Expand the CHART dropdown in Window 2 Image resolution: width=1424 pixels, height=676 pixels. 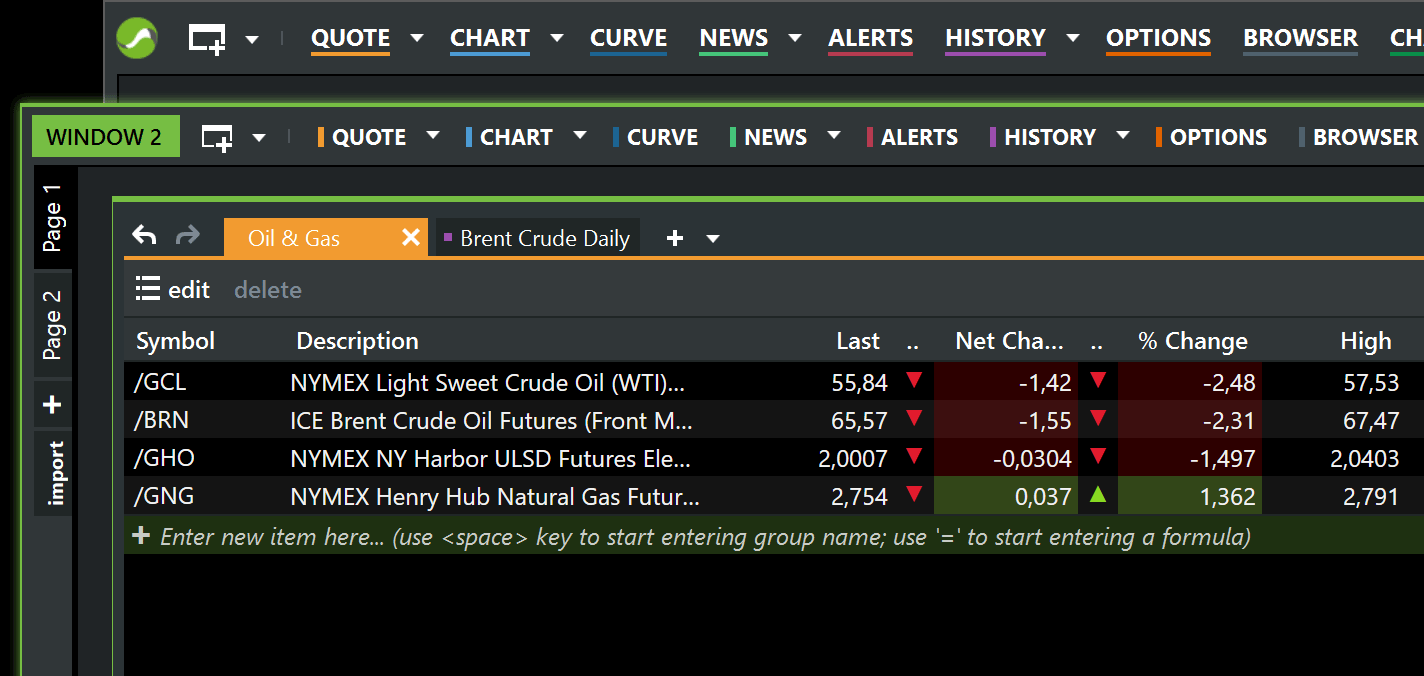click(x=580, y=136)
